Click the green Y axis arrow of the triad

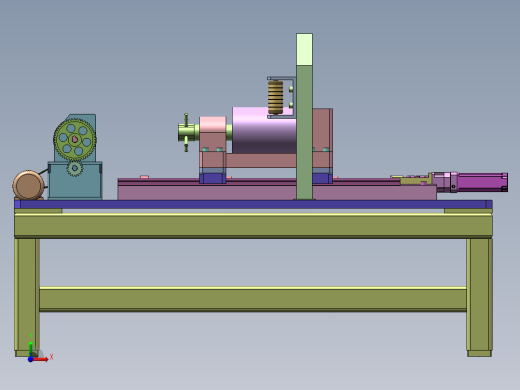[31, 348]
